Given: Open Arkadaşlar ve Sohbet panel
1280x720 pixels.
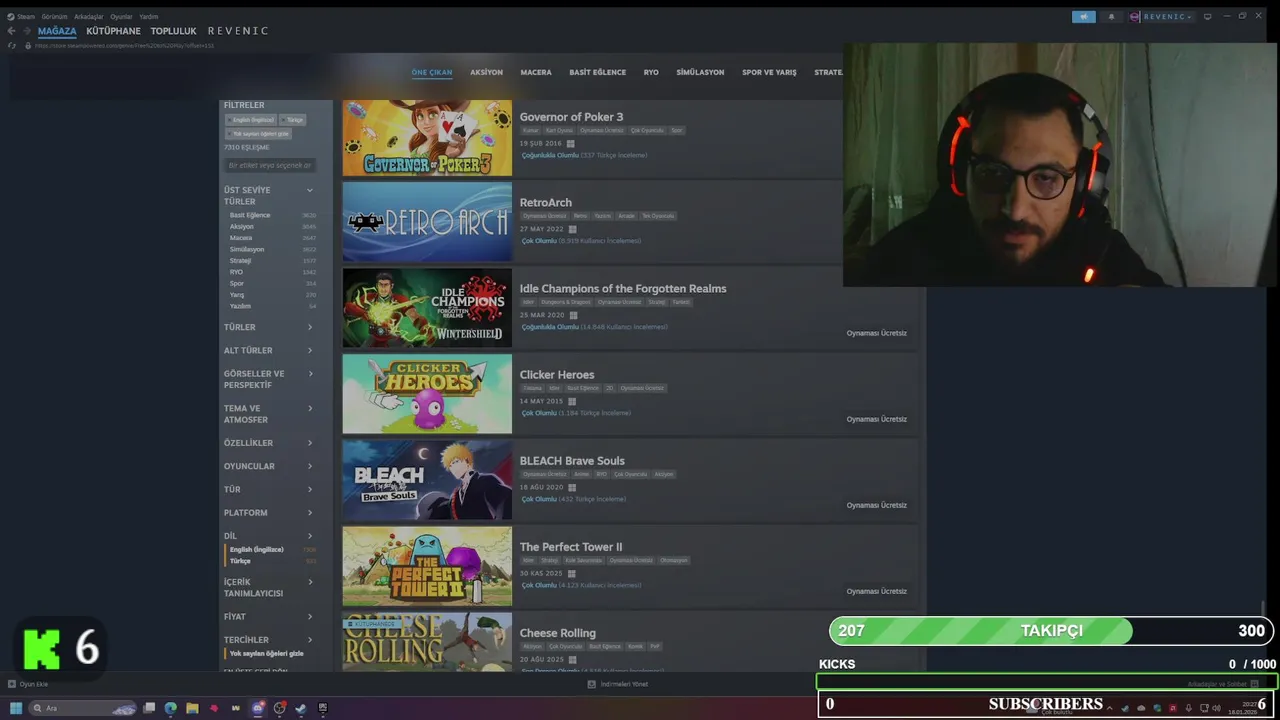Looking at the screenshot, I should pyautogui.click(x=1223, y=684).
